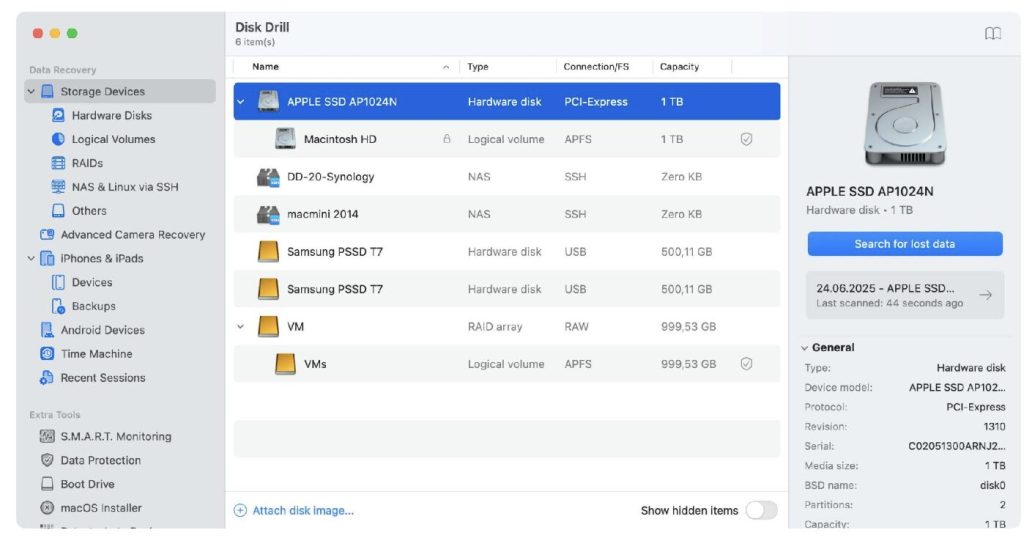Click the RAID array type of VM row
1024x541 pixels.
pyautogui.click(x=494, y=326)
